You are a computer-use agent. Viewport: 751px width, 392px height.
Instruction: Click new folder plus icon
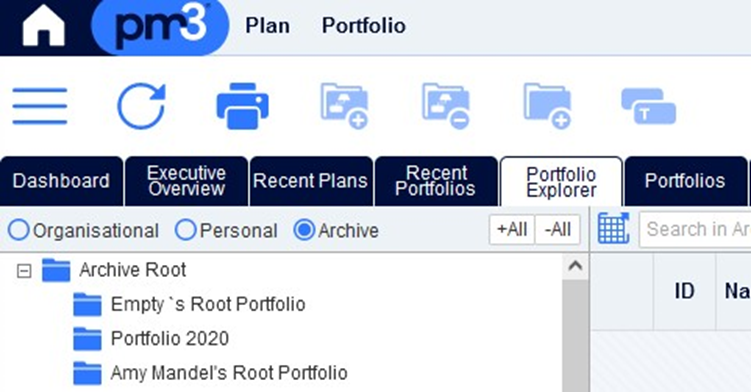point(547,106)
